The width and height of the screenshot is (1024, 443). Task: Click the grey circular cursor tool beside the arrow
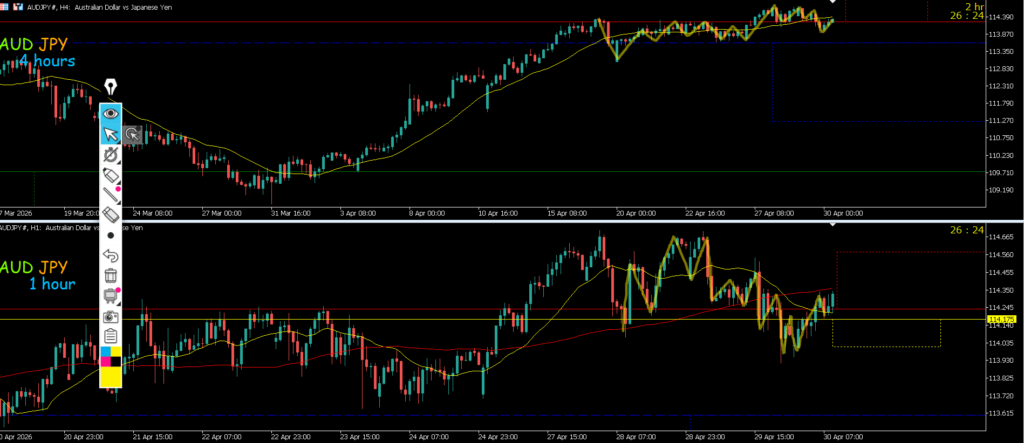tap(132, 135)
